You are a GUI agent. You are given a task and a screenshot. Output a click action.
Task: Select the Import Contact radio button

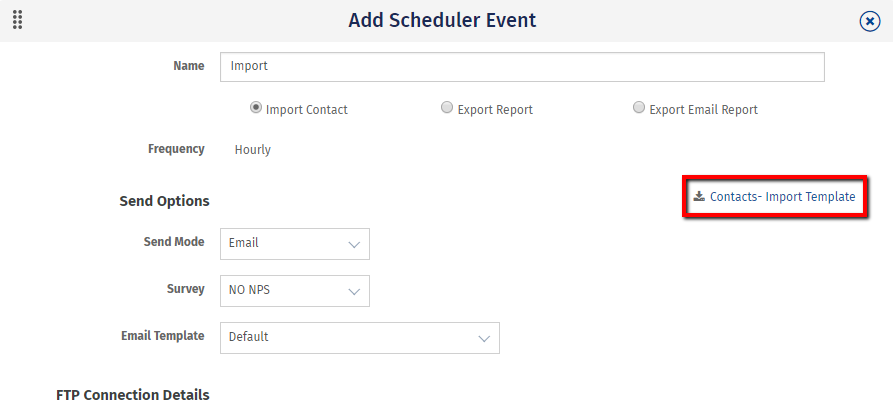[x=256, y=108]
